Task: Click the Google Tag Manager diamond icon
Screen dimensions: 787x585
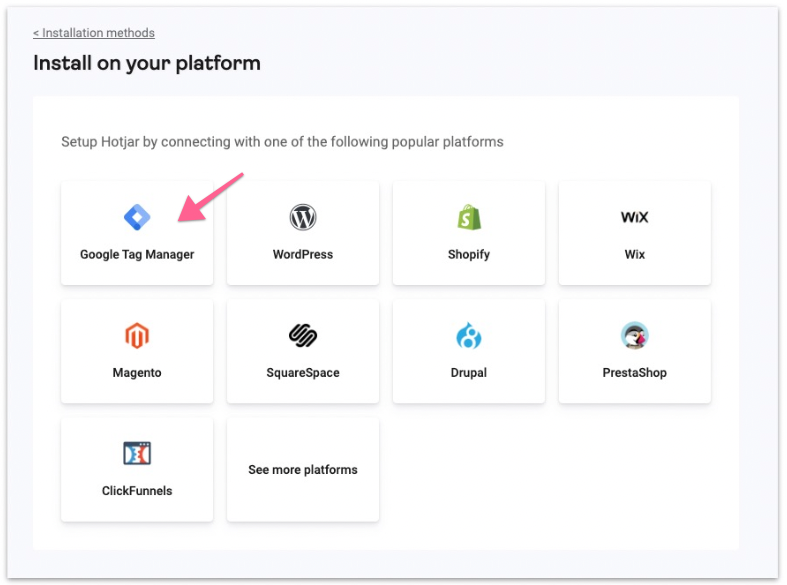Action: click(x=137, y=217)
